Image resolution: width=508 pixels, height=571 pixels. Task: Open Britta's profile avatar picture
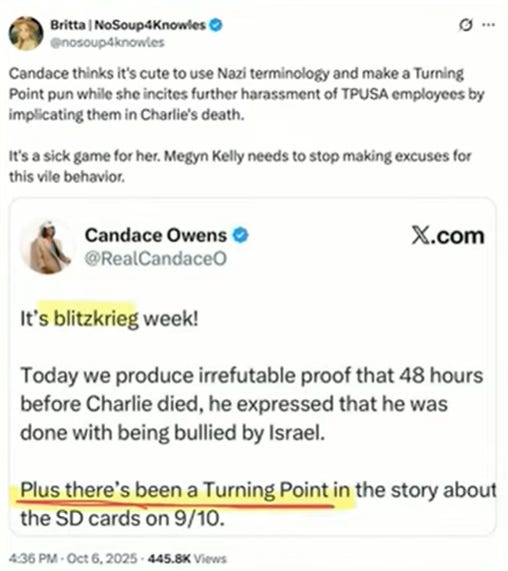(x=26, y=34)
